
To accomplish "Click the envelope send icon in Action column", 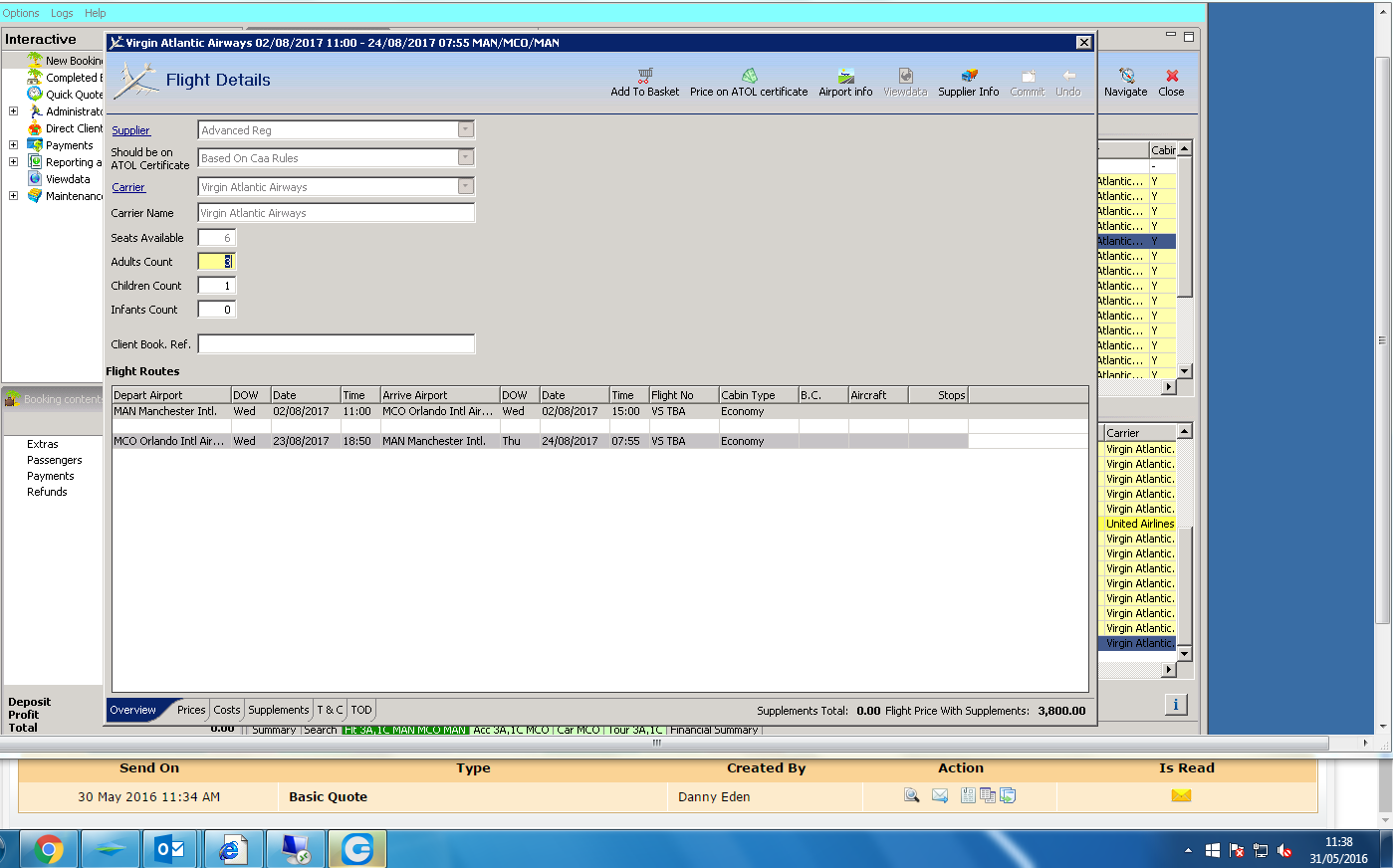I will [x=939, y=795].
